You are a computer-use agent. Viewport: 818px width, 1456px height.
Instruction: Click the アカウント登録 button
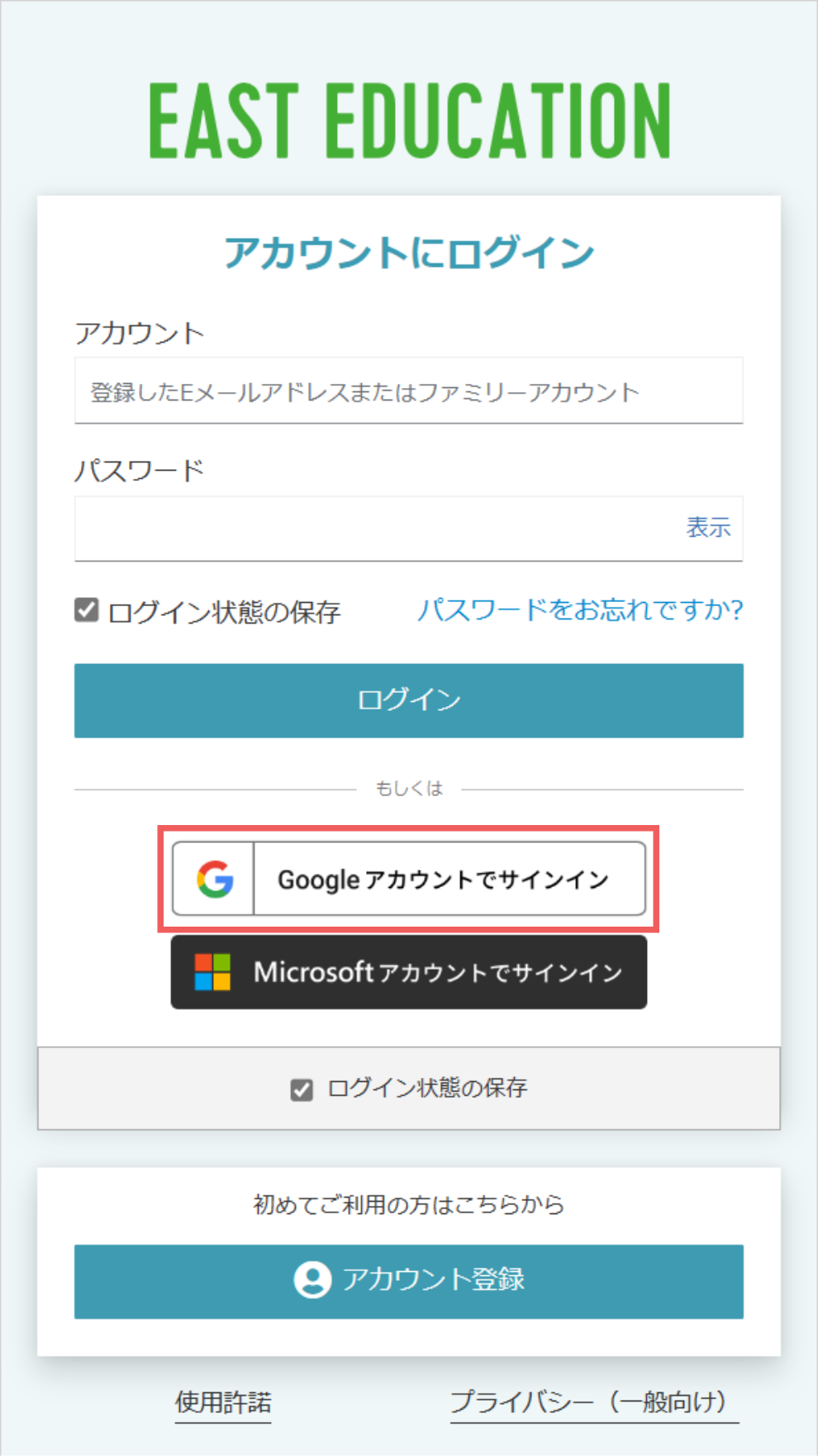tap(409, 1281)
